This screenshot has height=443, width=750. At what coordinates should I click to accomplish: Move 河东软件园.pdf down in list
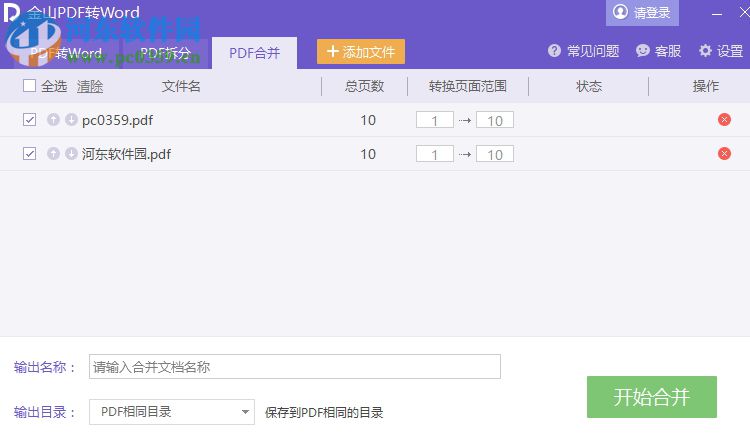click(71, 154)
